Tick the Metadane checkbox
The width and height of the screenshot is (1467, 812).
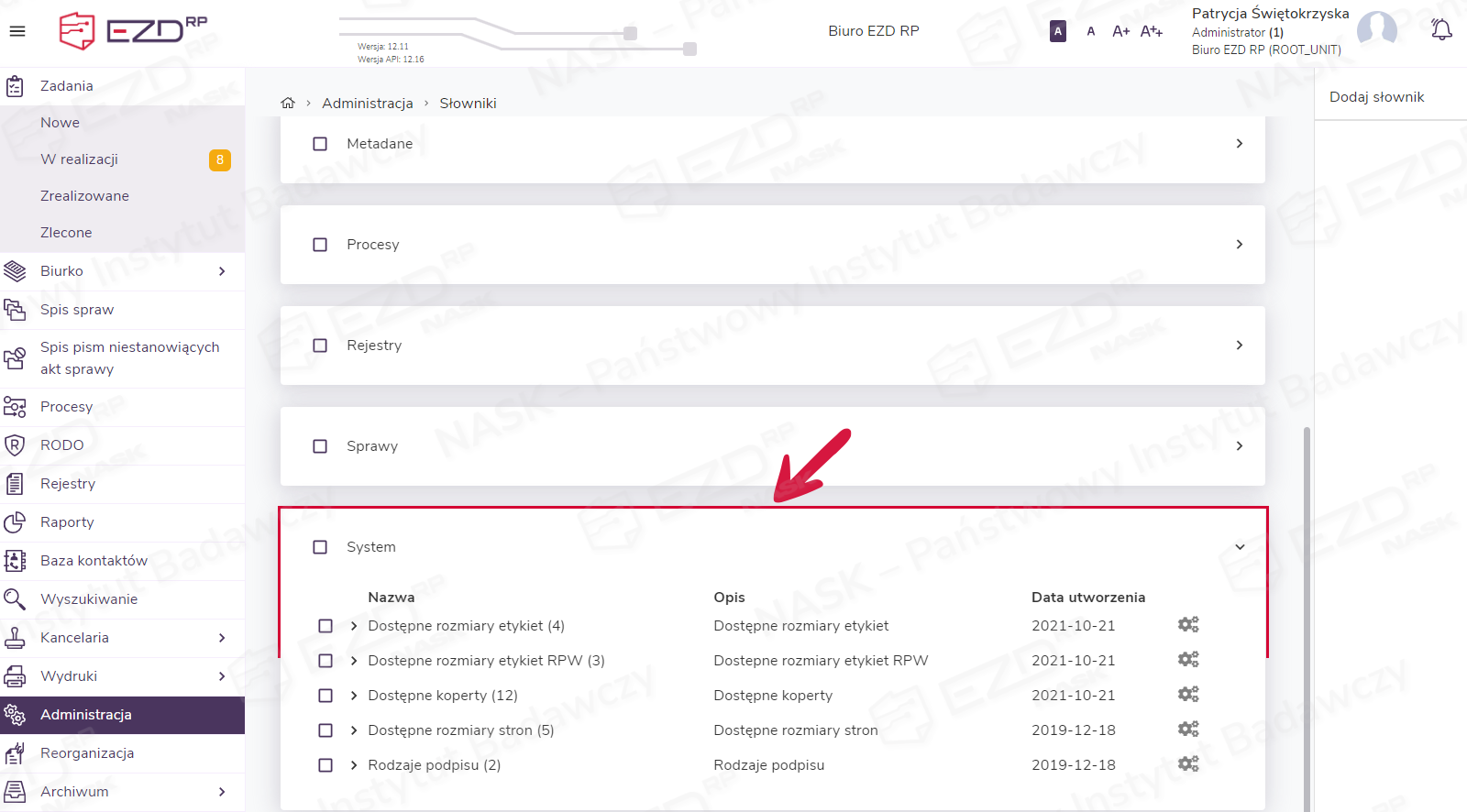(x=320, y=144)
